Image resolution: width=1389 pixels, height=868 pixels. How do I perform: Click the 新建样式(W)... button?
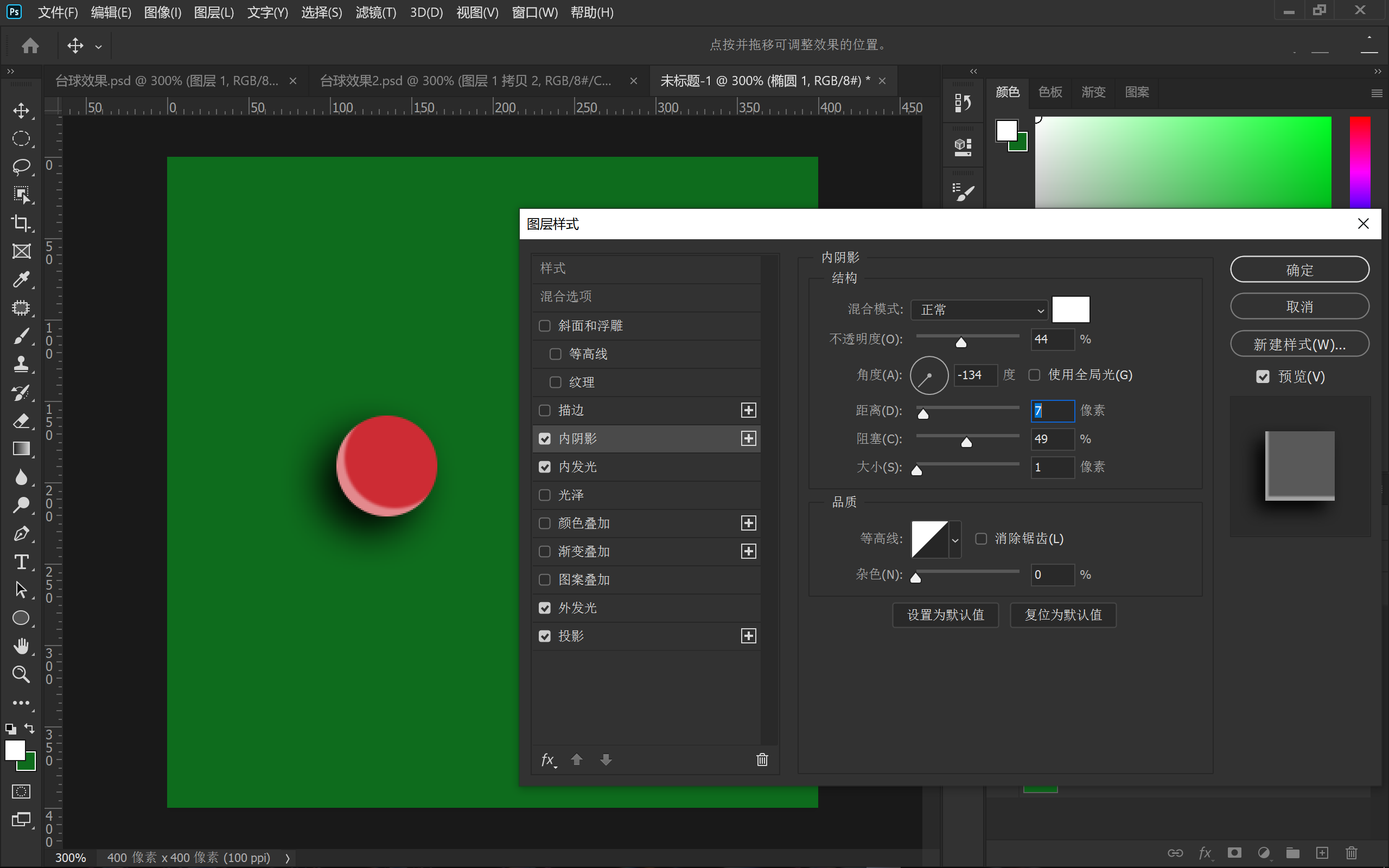(x=1299, y=344)
